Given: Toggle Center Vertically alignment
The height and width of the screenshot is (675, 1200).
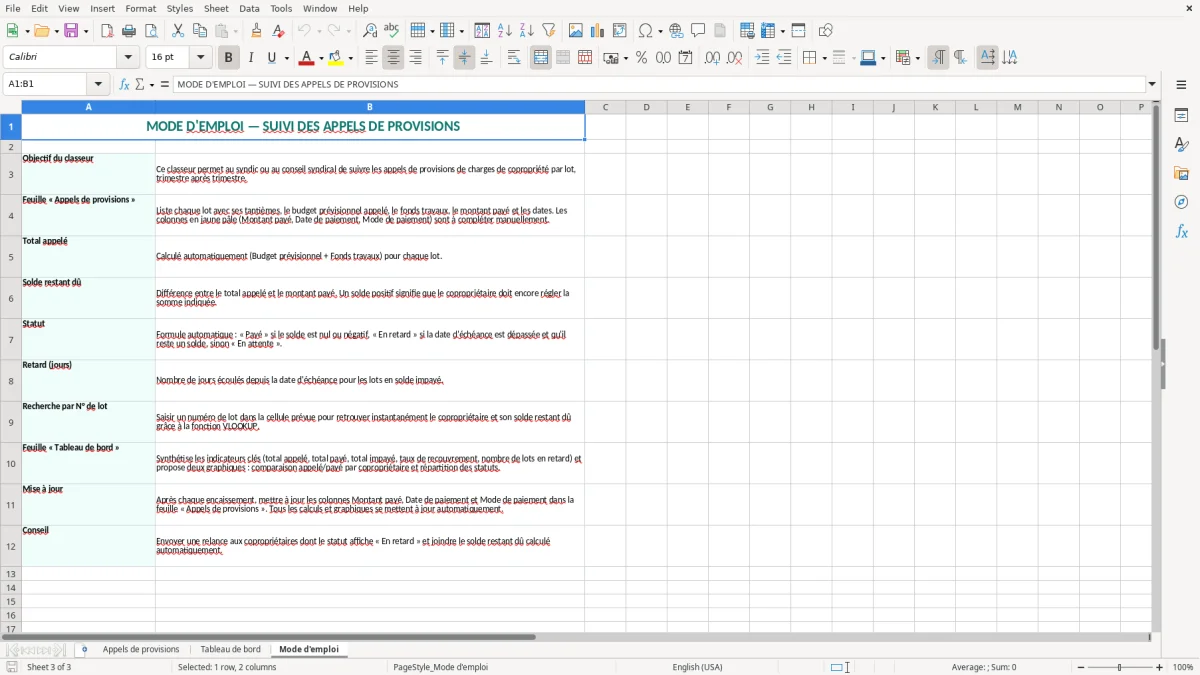Looking at the screenshot, I should [464, 58].
